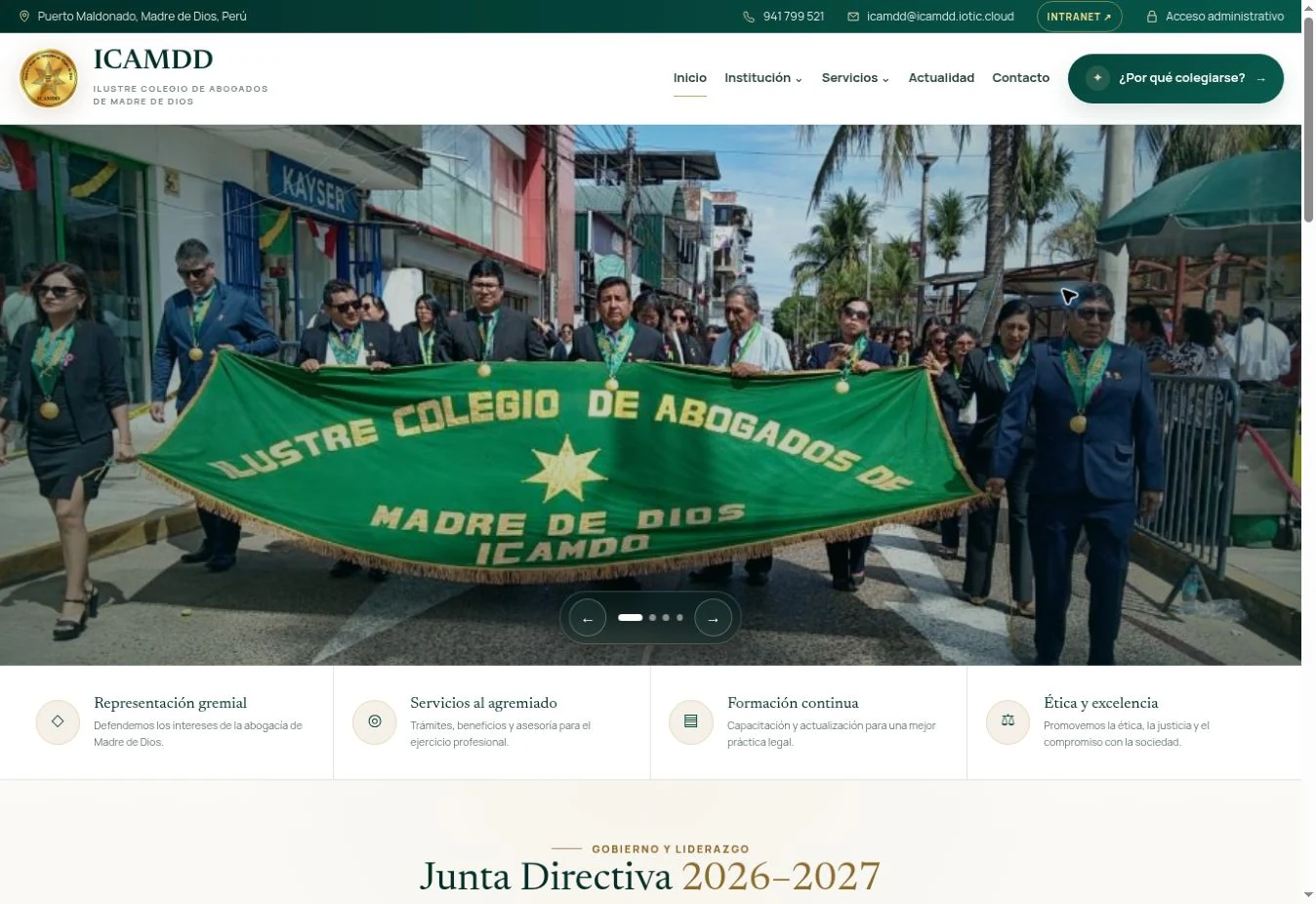
Task: Select the second carousel dot indicator
Action: tap(653, 618)
